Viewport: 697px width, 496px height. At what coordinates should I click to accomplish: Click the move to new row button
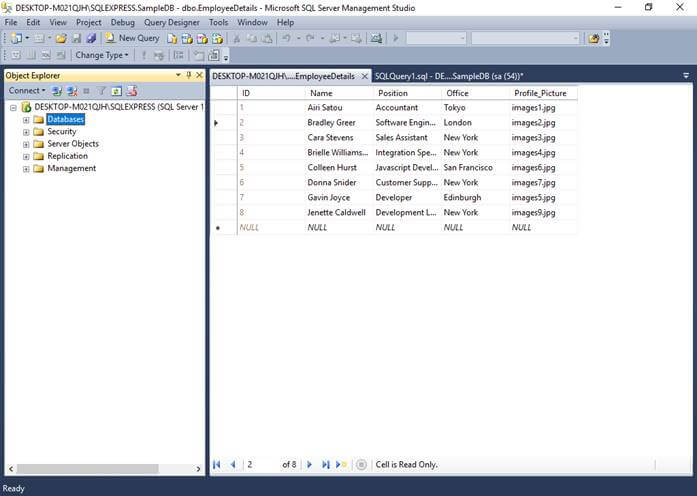[341, 464]
